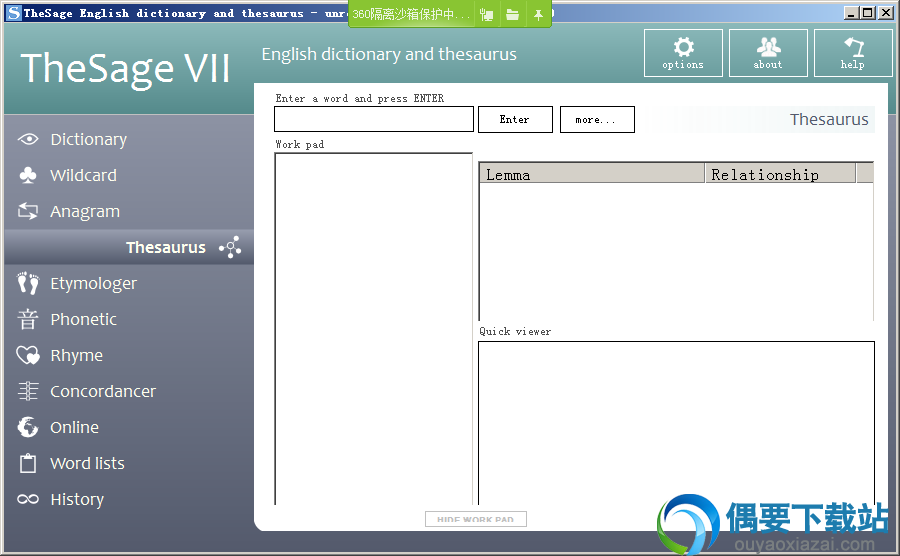Image resolution: width=900 pixels, height=556 pixels.
Task: Click the HIDE WORK PAD button
Action: [475, 519]
